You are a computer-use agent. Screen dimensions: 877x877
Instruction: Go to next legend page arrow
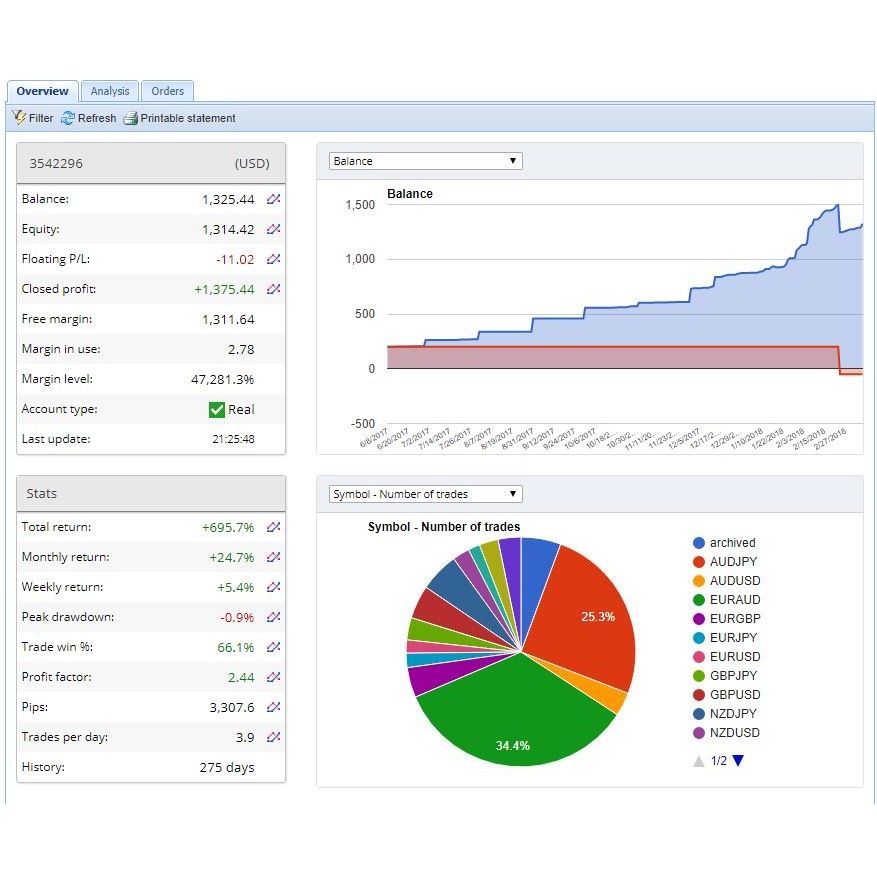(738, 761)
